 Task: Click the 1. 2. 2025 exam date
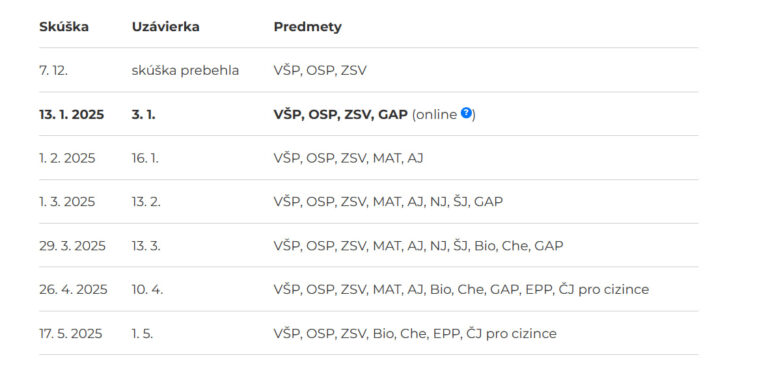[x=67, y=158]
